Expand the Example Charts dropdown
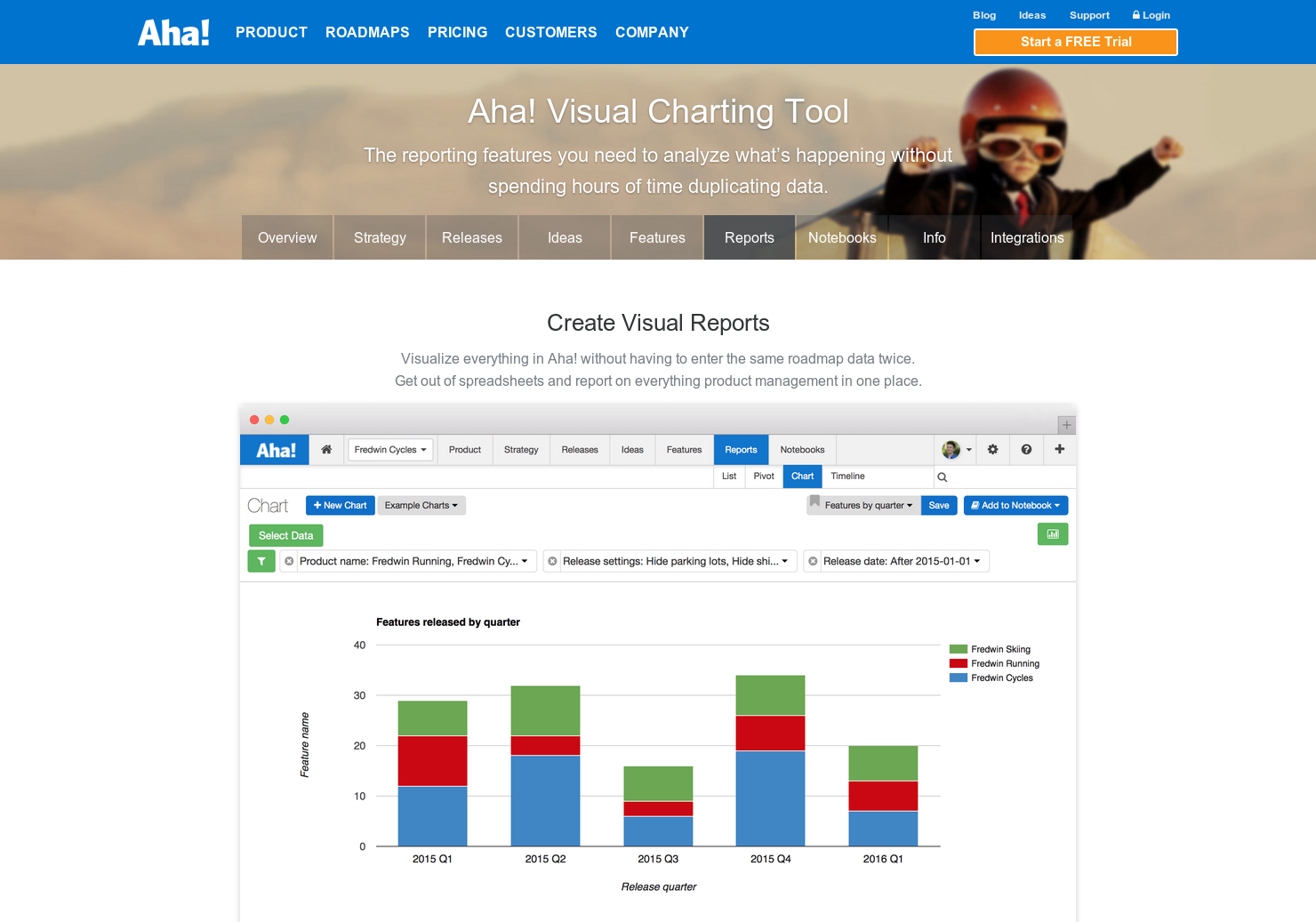Viewport: 1316px width, 922px height. pos(421,505)
